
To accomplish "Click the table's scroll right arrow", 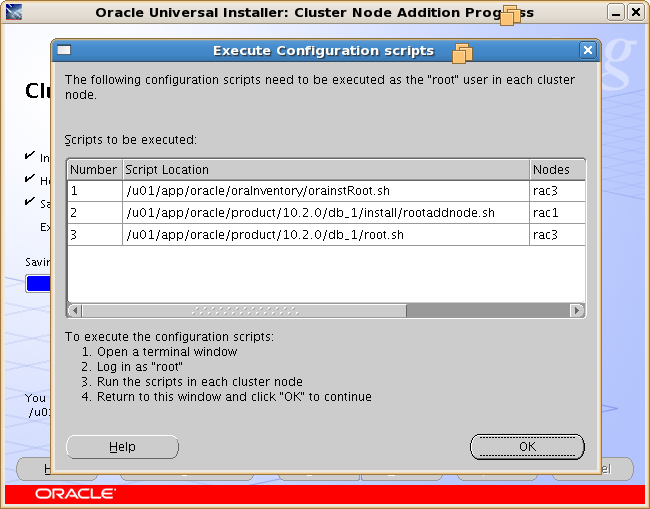I will pos(577,310).
